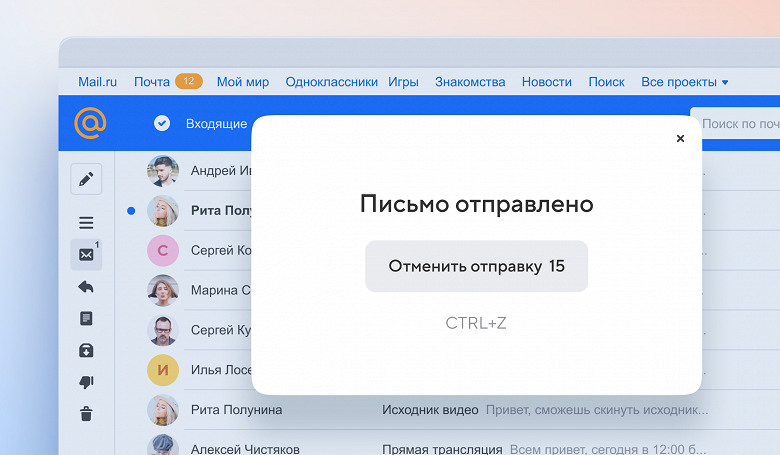Open 'Алексей Чистяков' sender name
The width and height of the screenshot is (780, 455).
click(x=245, y=449)
